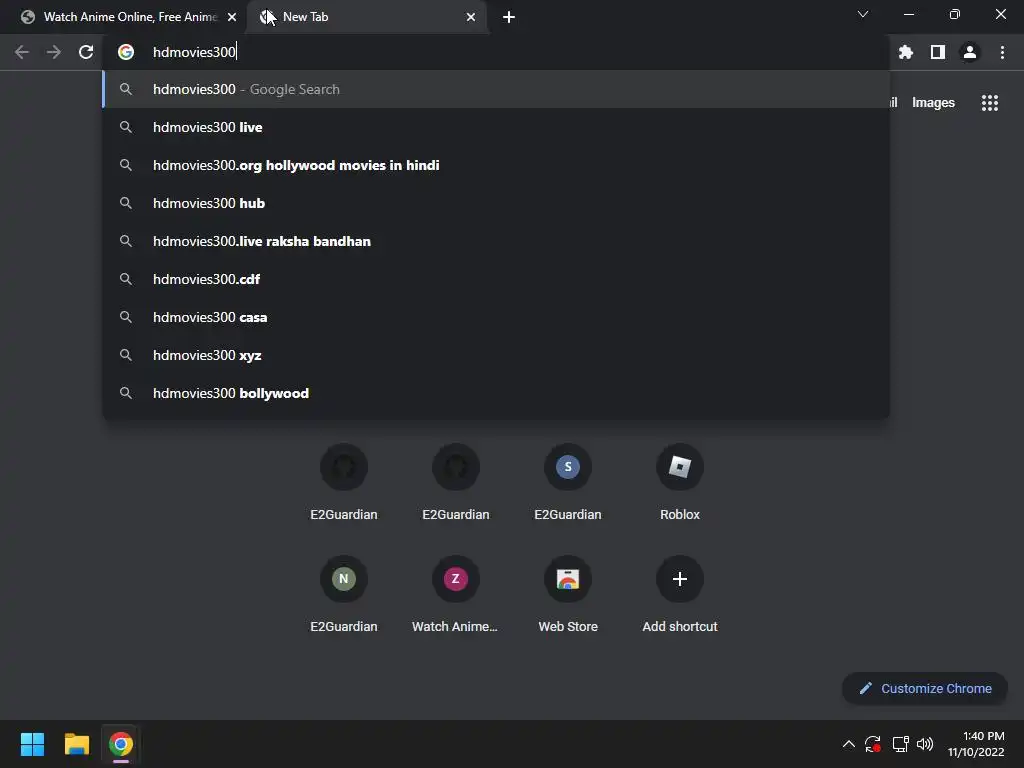Open the Windows Start menu
Screen dimensions: 1024x768
click(32, 744)
